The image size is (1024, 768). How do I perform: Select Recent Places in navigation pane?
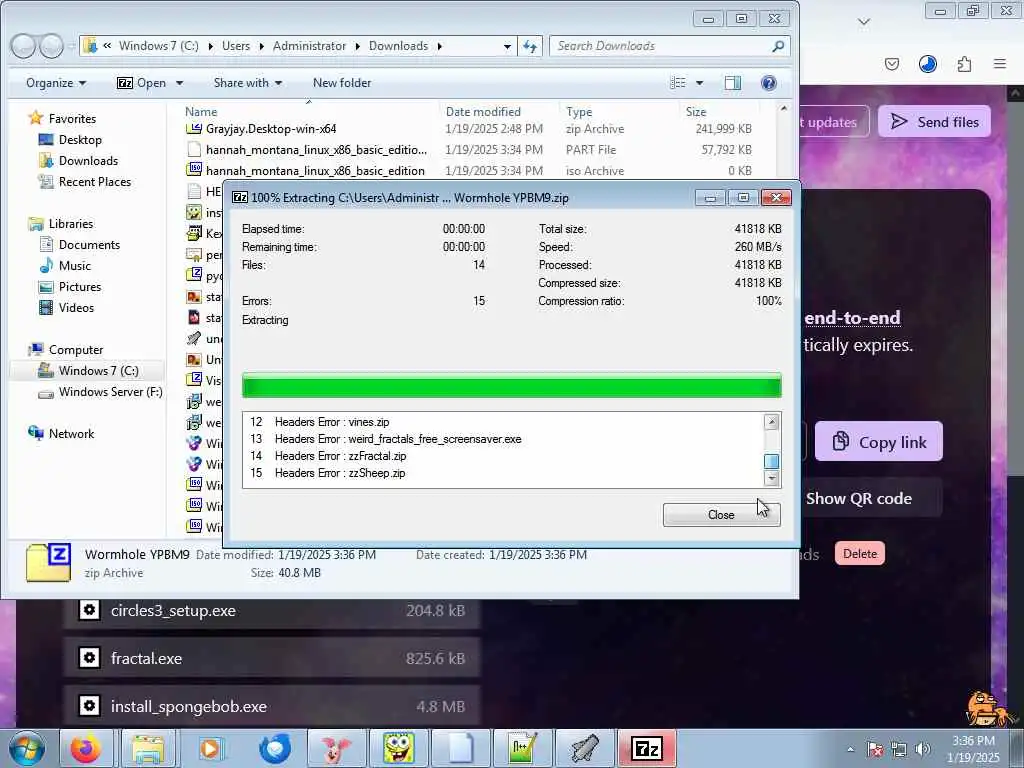pos(95,182)
